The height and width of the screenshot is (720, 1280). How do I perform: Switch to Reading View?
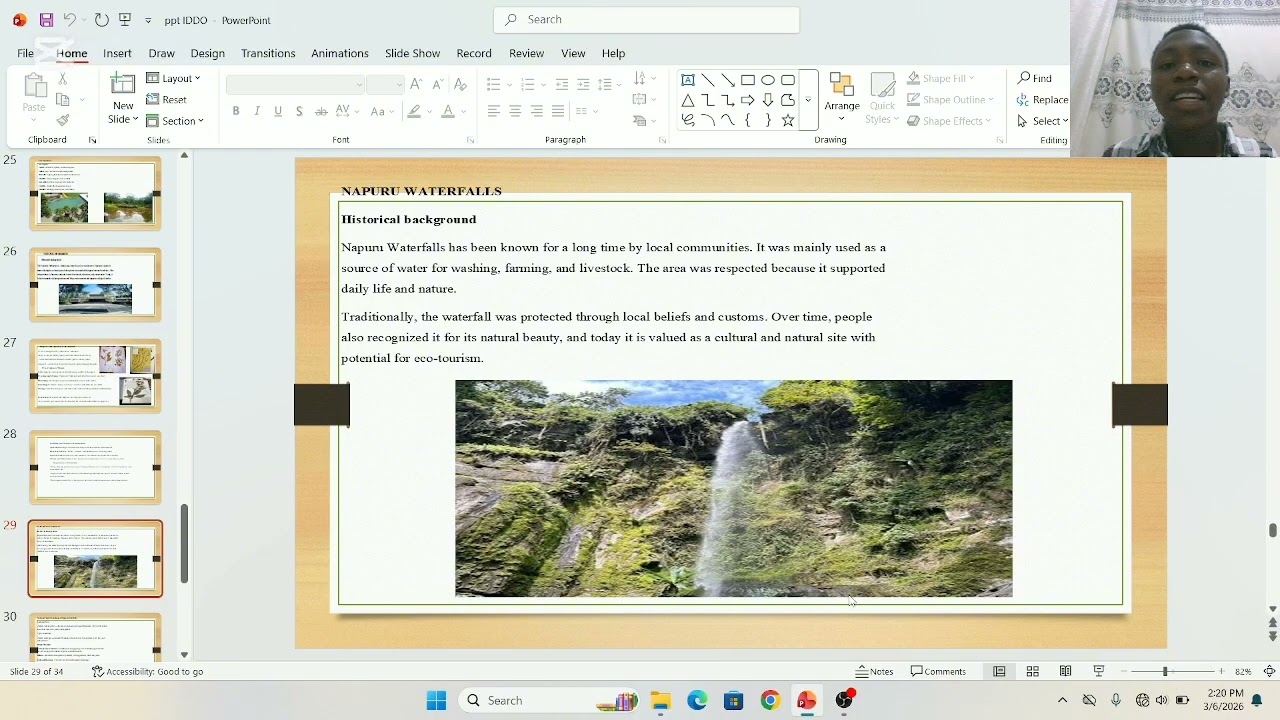pyautogui.click(x=1066, y=671)
